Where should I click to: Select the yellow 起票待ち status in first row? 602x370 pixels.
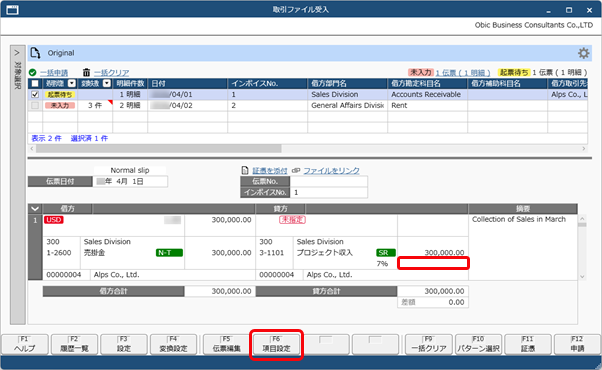tap(60, 94)
